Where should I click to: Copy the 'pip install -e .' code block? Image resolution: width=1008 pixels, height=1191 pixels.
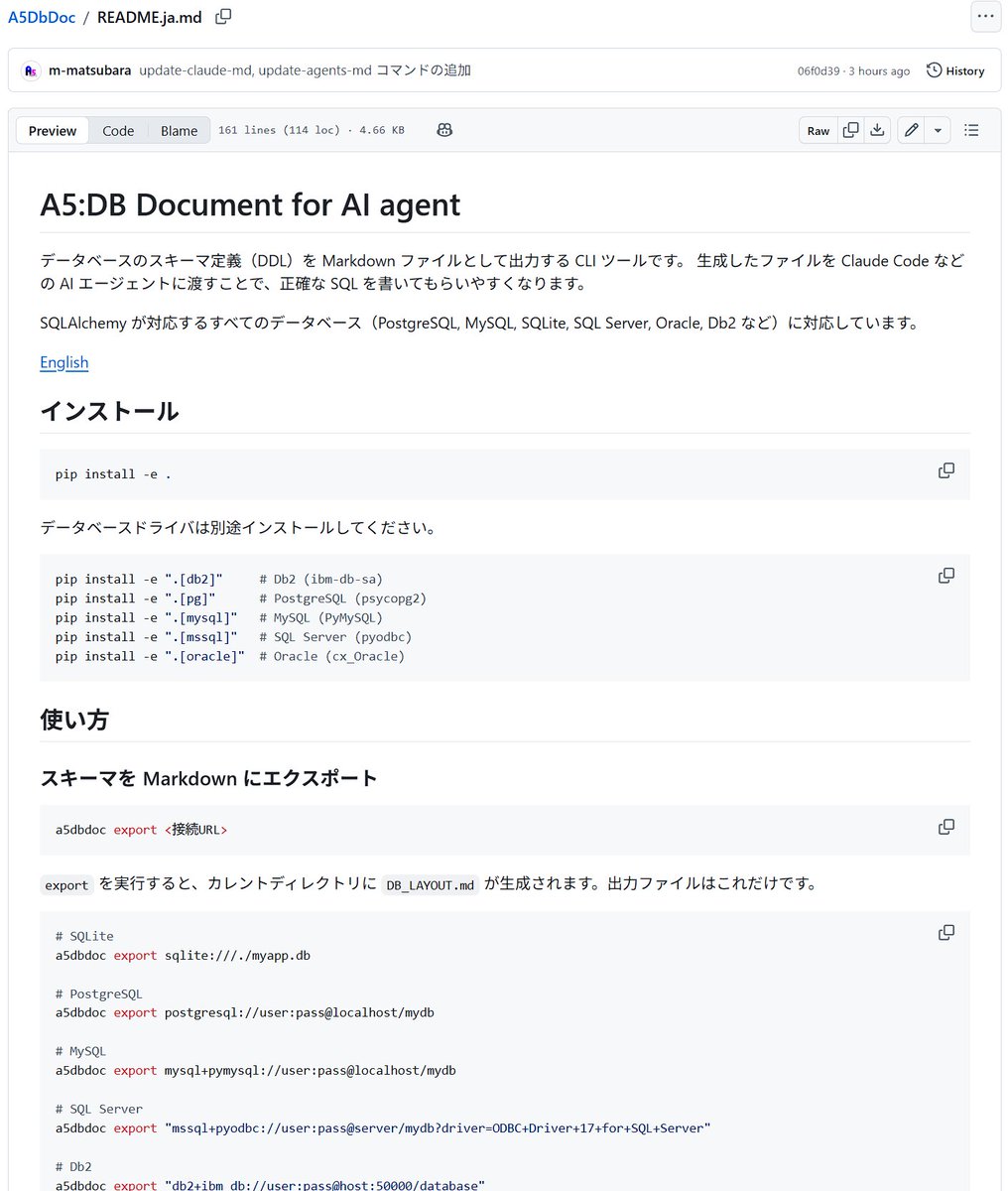tap(946, 470)
